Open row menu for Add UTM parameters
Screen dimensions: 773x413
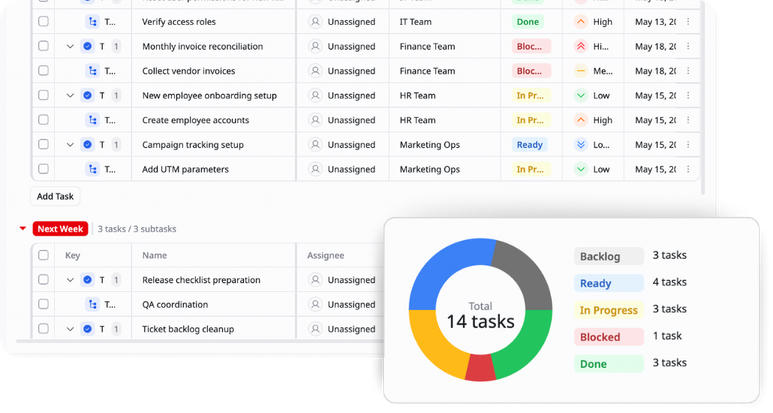point(688,170)
